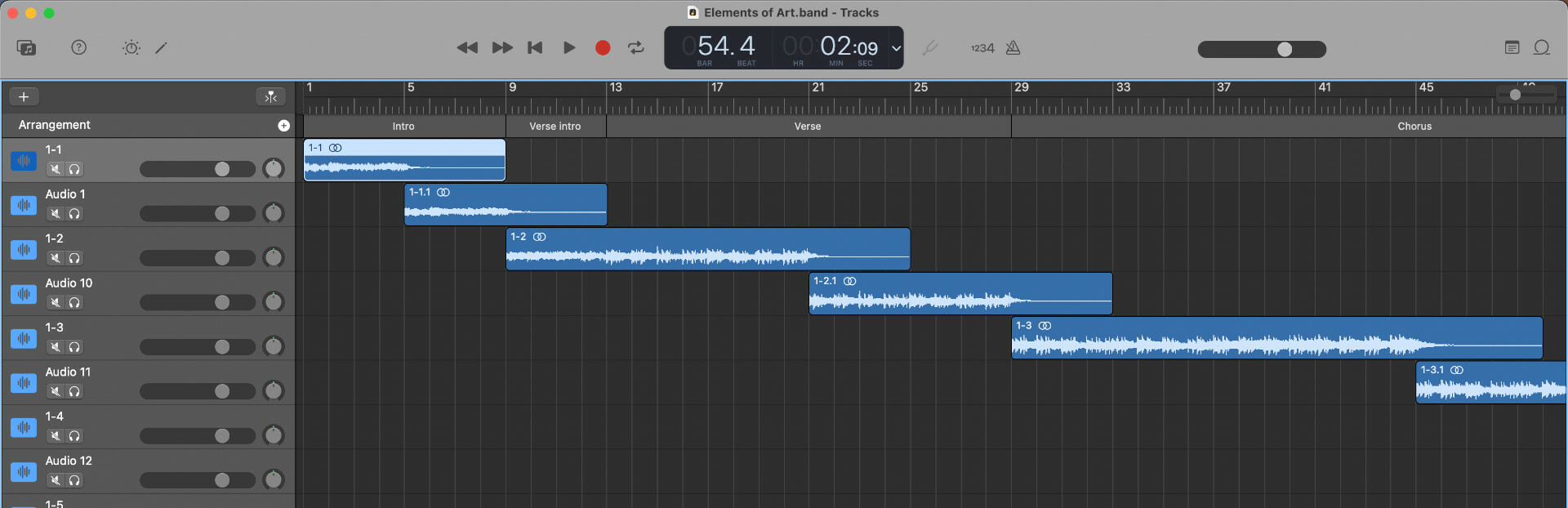Solo the Audio 11 track
The height and width of the screenshot is (508, 1568).
(74, 392)
